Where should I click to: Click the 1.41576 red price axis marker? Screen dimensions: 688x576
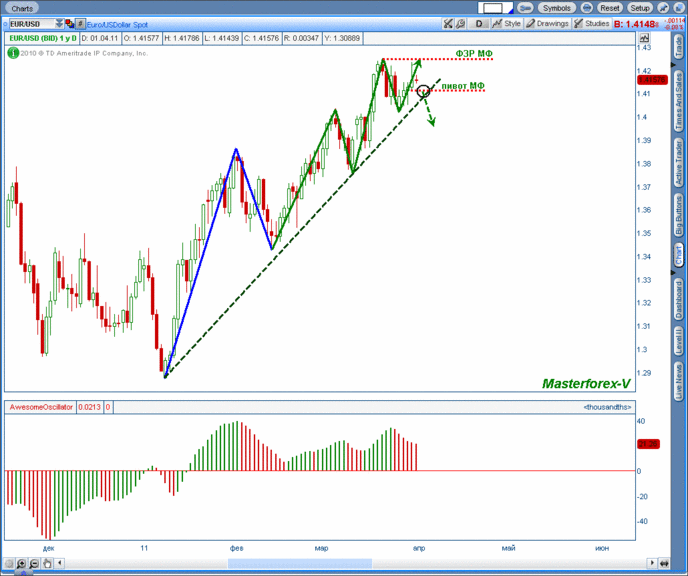(x=652, y=80)
